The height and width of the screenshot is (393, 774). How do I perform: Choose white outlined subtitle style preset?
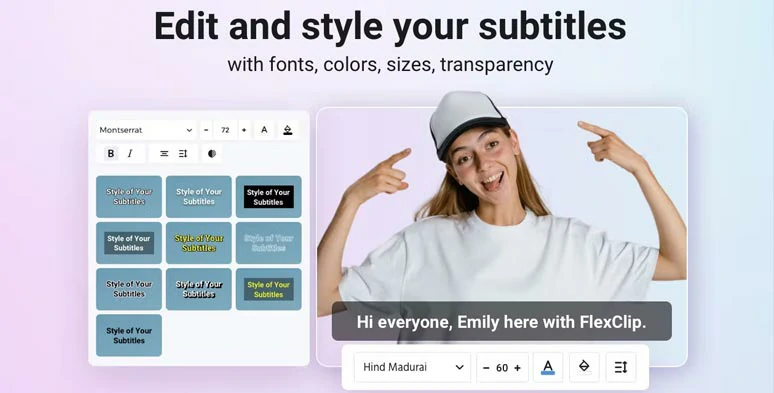[129, 196]
